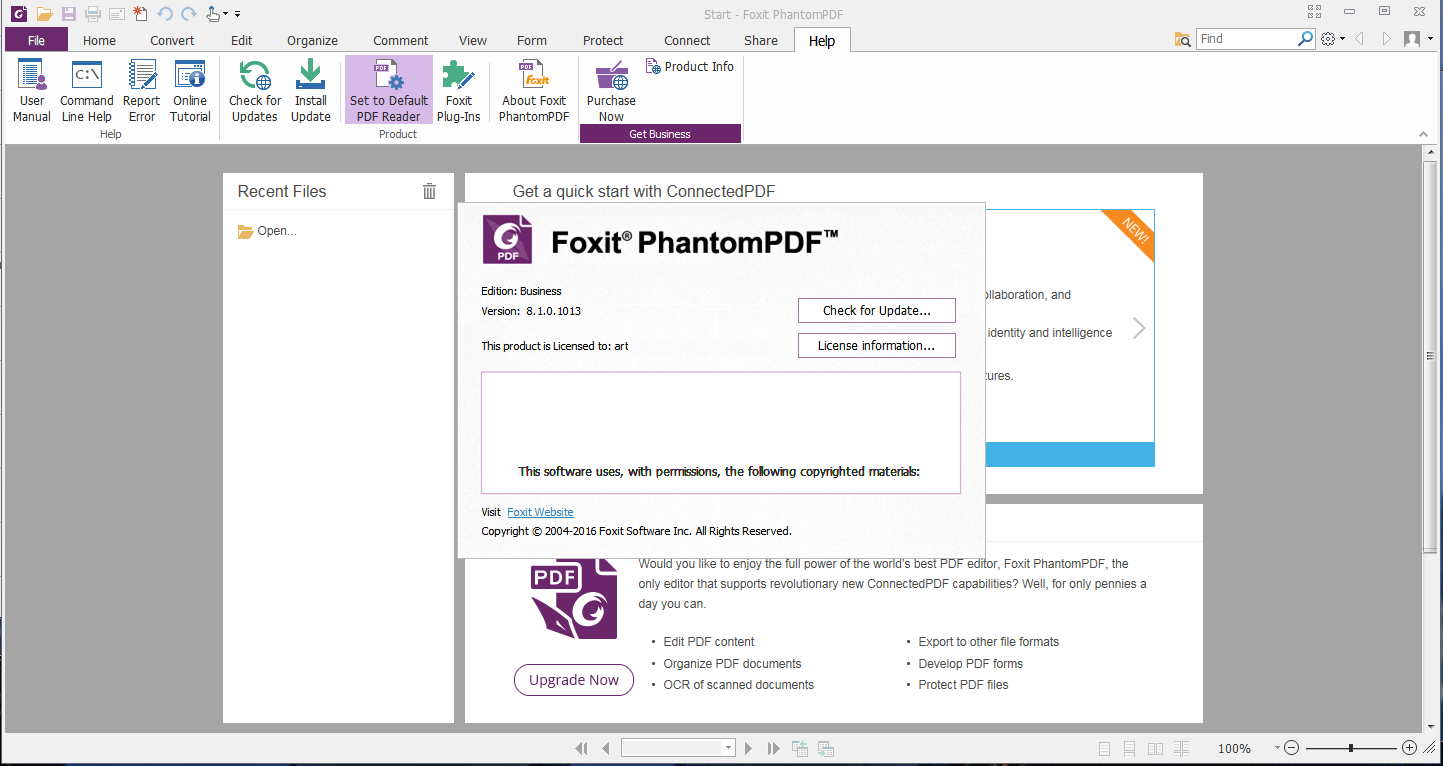Click the Check for Update... dialog button
Image resolution: width=1443 pixels, height=766 pixels.
tap(877, 310)
